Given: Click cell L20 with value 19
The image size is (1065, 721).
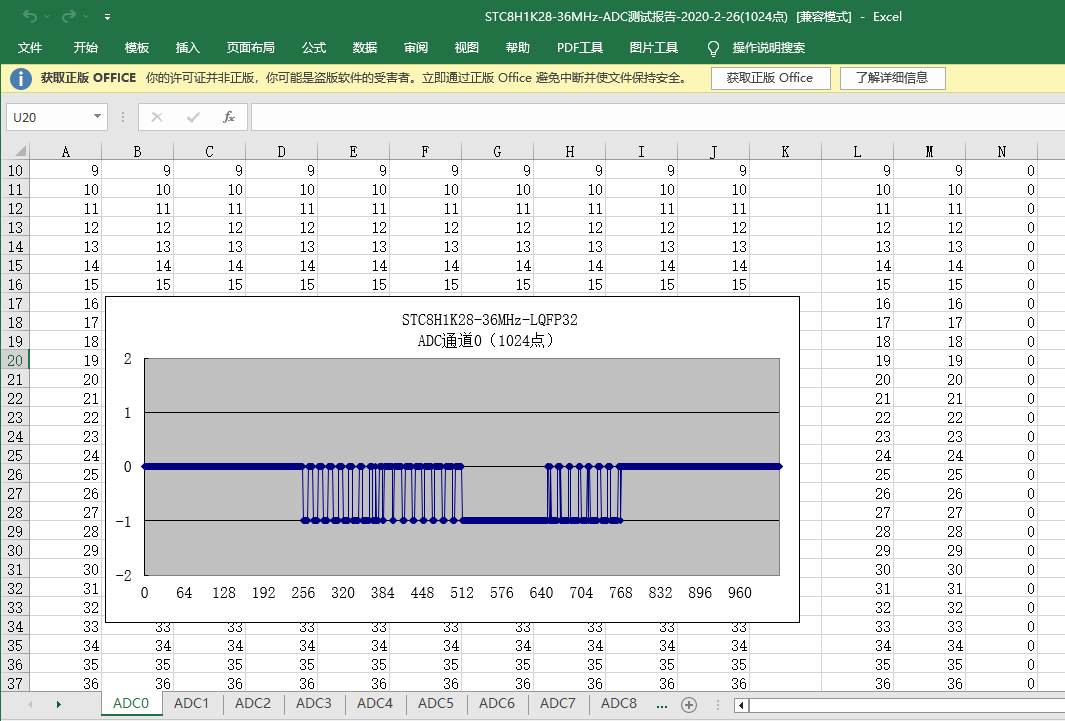Looking at the screenshot, I should (857, 360).
